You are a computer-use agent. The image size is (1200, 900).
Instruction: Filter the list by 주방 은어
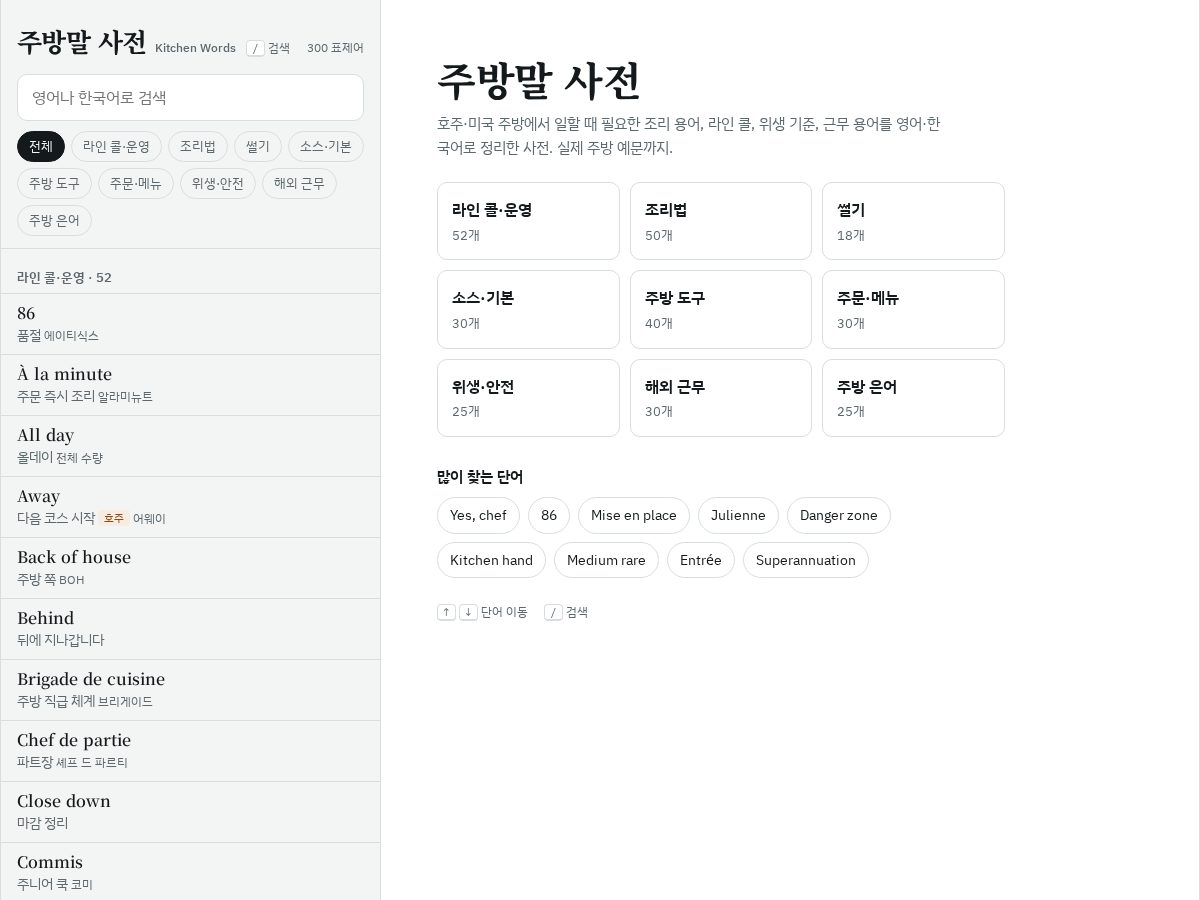click(x=54, y=220)
